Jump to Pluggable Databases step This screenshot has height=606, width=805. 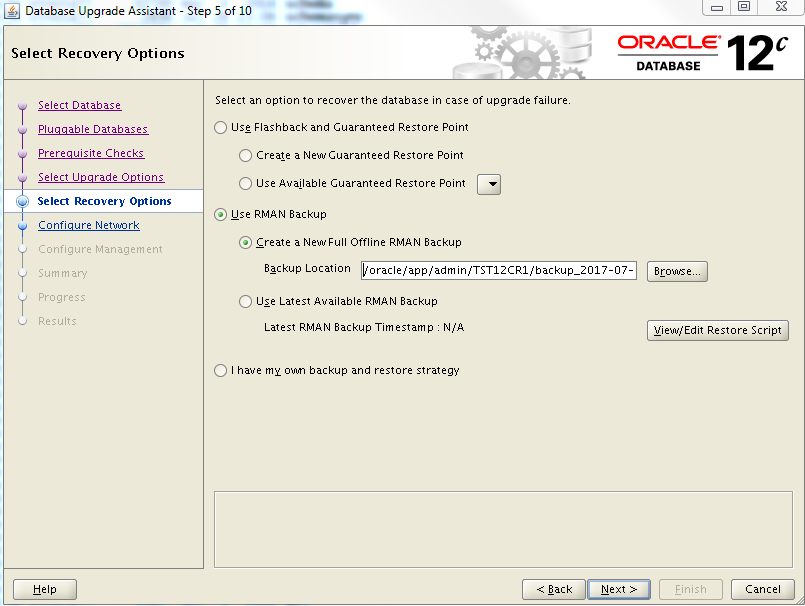(x=92, y=129)
